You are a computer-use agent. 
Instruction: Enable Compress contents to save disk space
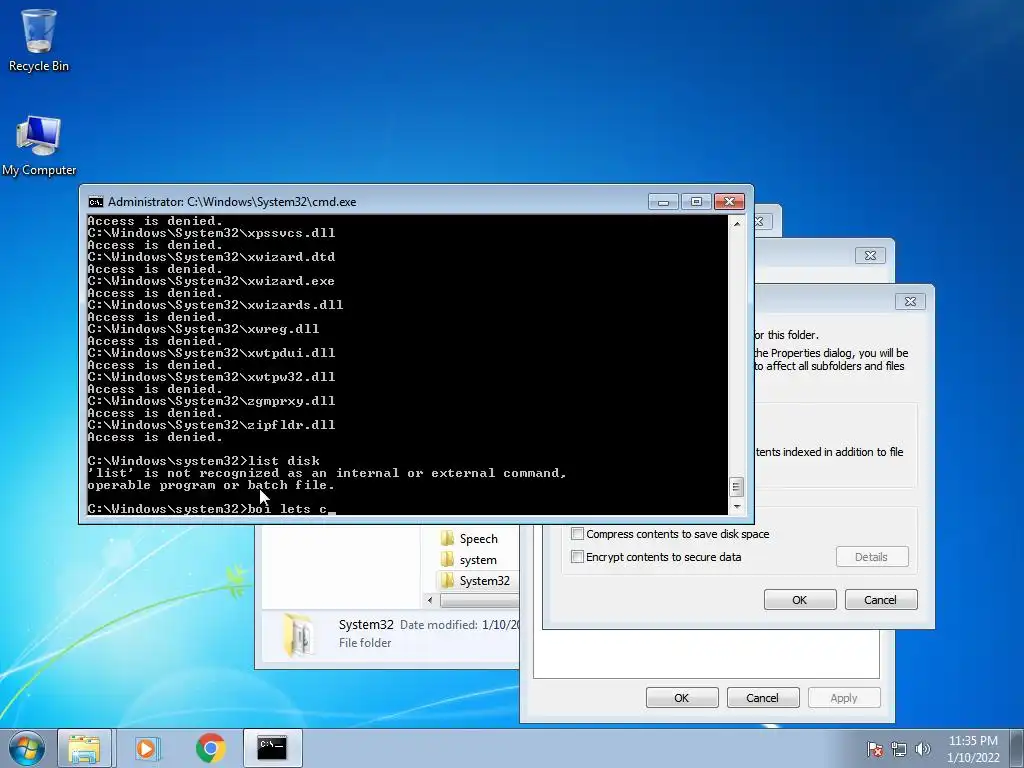pos(577,534)
